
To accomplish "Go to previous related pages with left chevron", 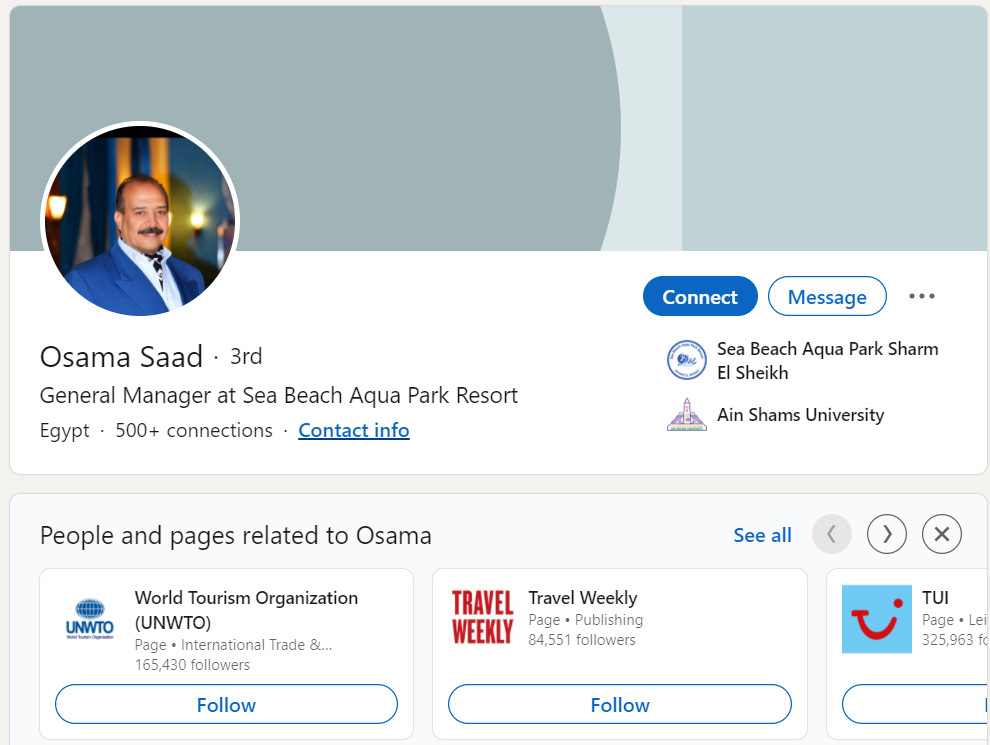I will (x=832, y=535).
